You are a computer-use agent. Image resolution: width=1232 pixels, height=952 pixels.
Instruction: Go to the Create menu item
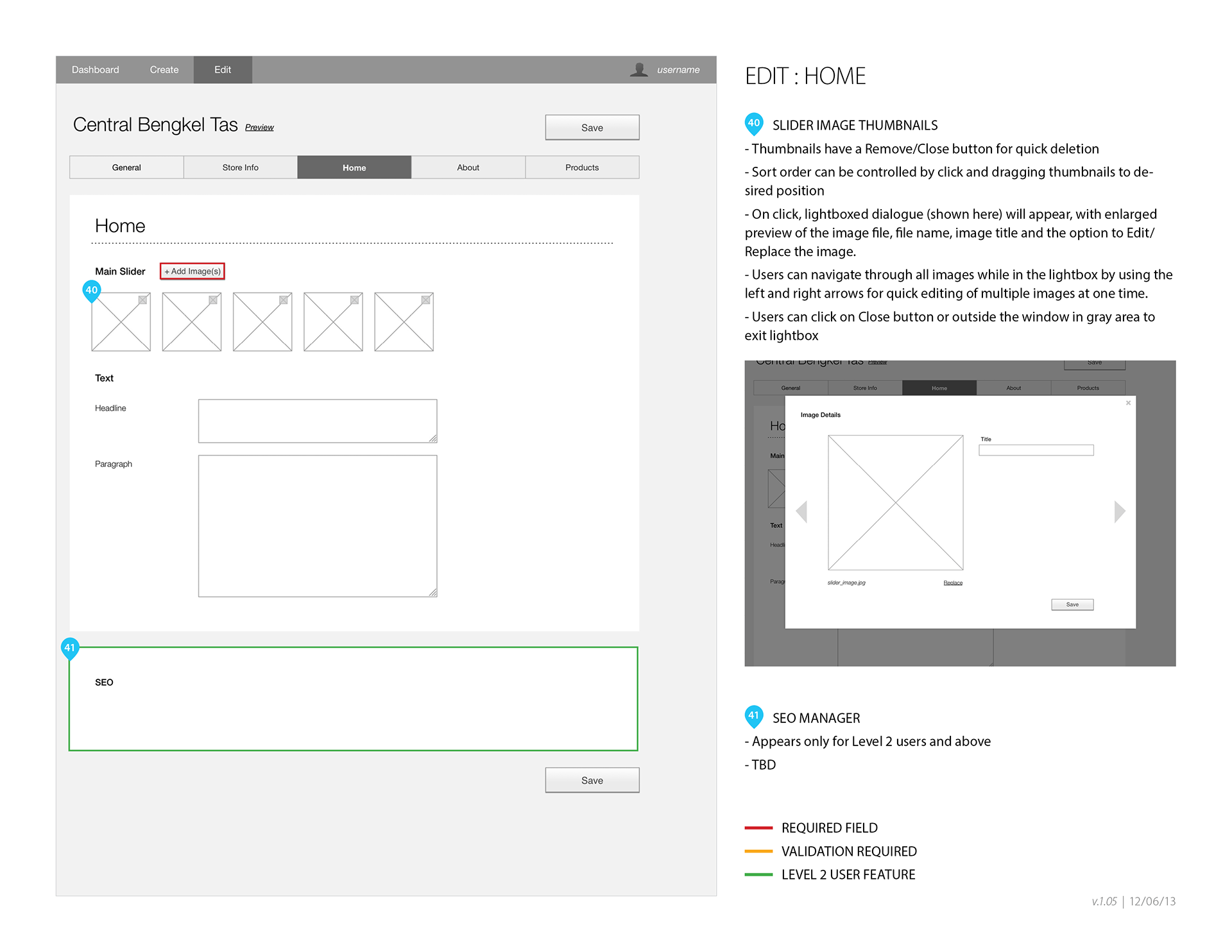[x=164, y=69]
